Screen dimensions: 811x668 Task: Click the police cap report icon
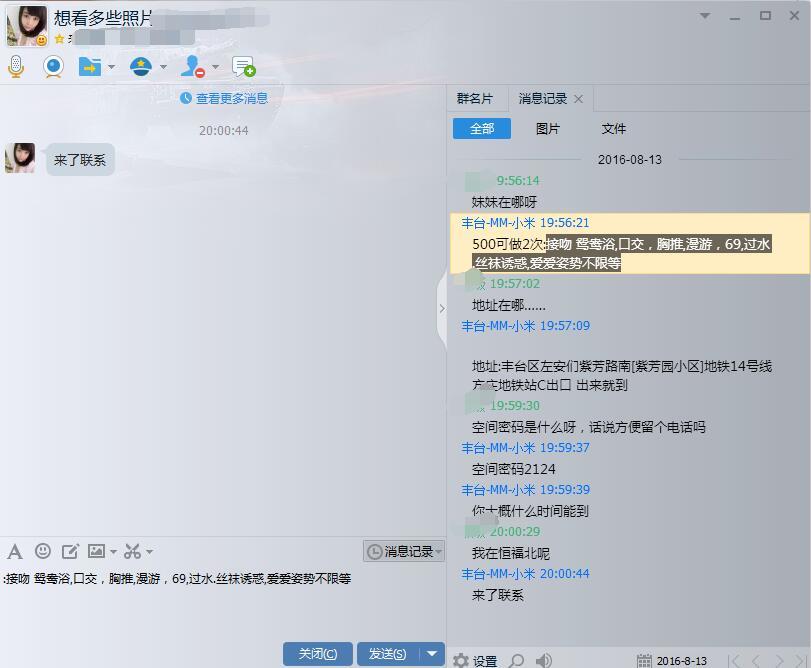[141, 67]
